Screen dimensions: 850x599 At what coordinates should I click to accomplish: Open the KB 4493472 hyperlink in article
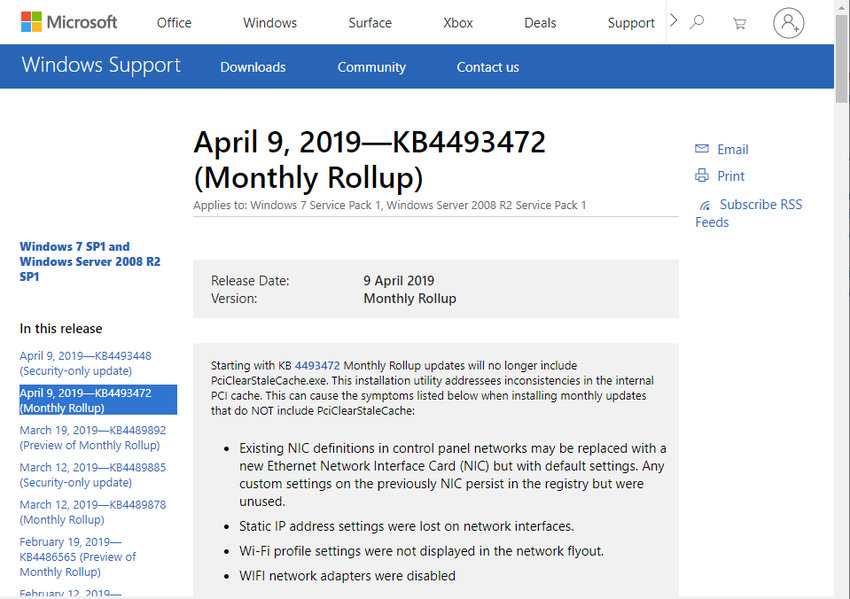click(317, 365)
